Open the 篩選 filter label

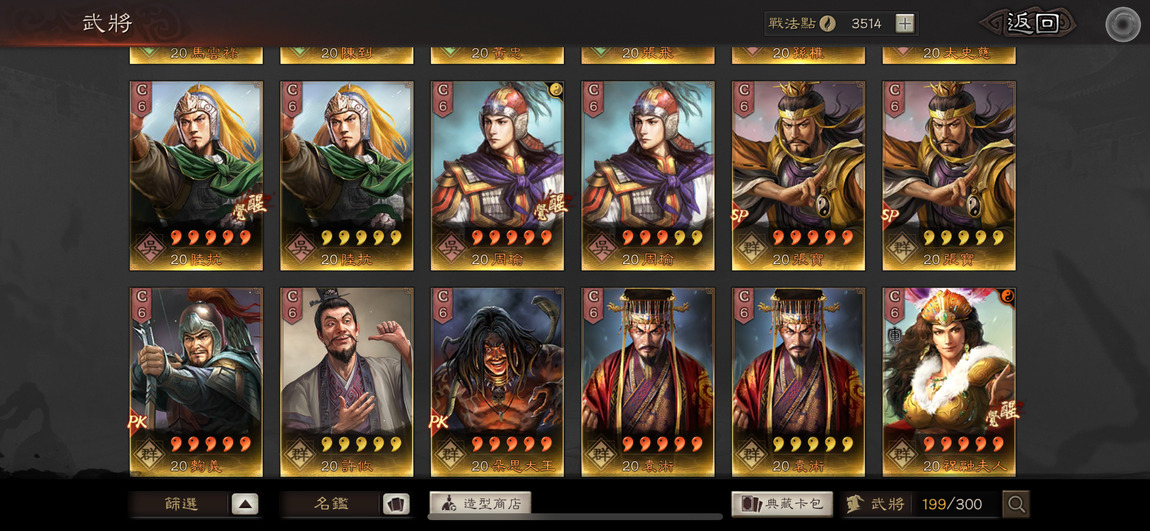[x=181, y=504]
